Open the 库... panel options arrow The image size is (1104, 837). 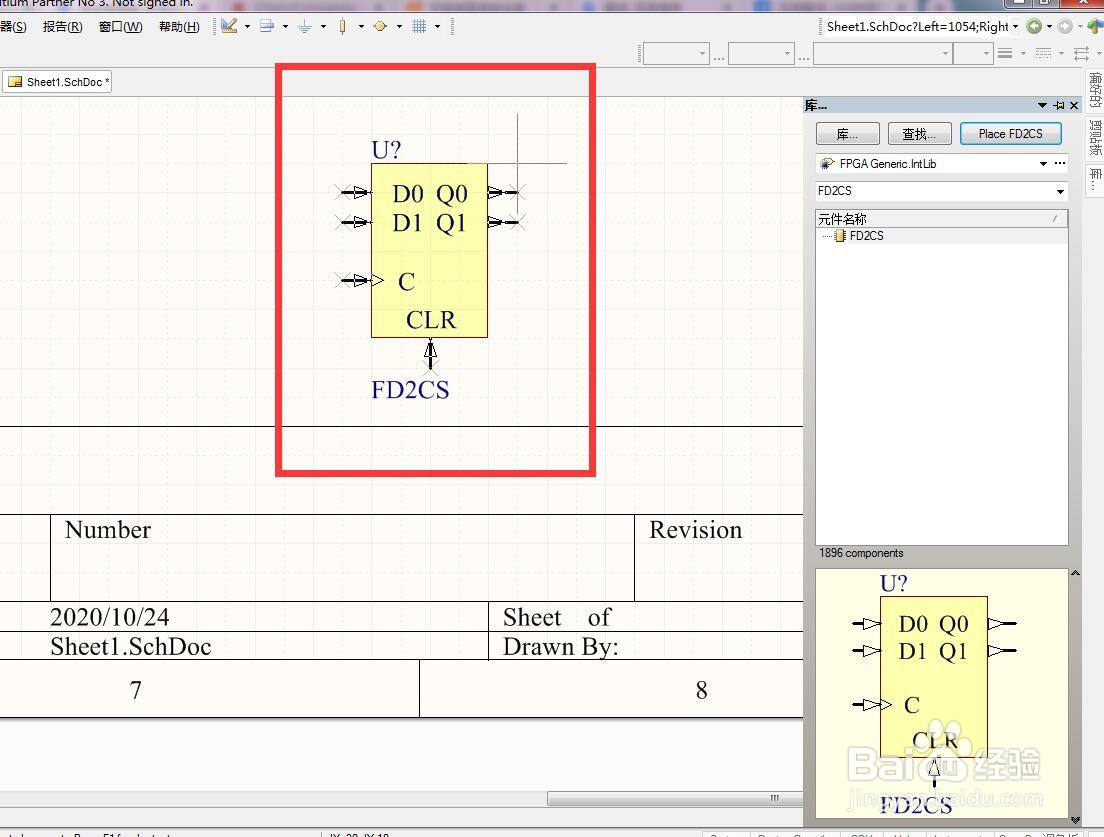click(1042, 106)
